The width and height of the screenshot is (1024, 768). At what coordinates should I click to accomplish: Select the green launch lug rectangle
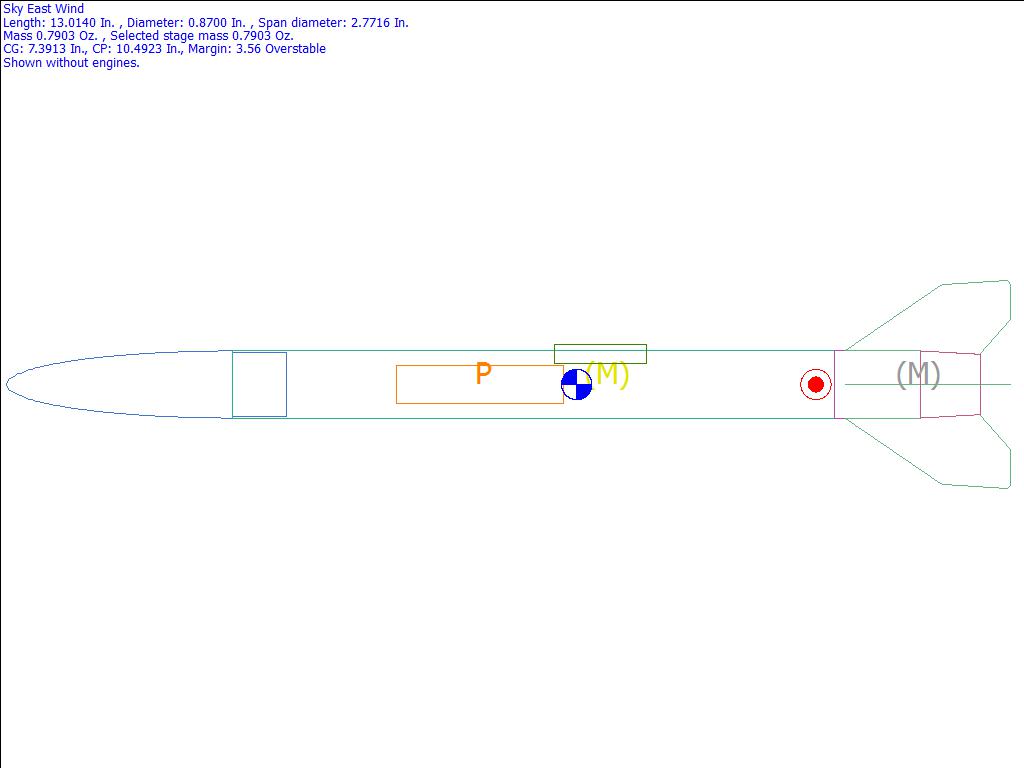[x=600, y=354]
